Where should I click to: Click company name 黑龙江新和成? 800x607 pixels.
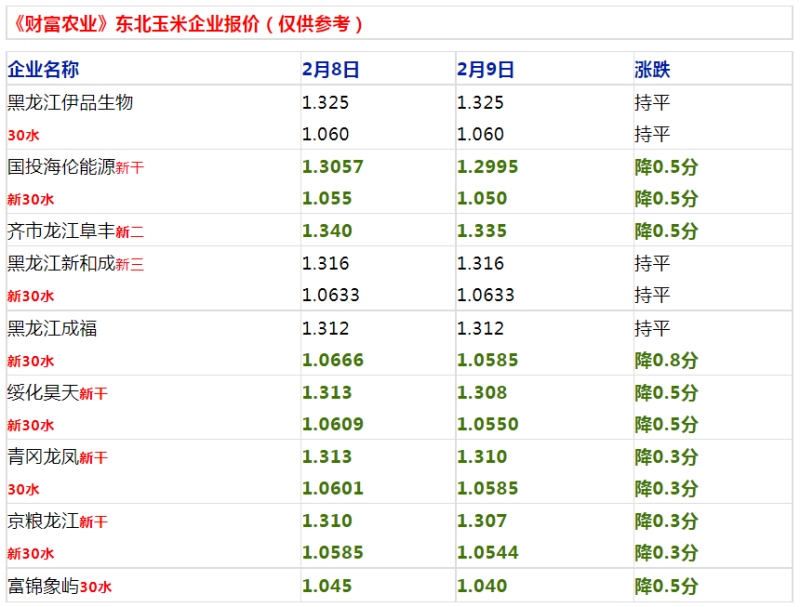(x=61, y=263)
